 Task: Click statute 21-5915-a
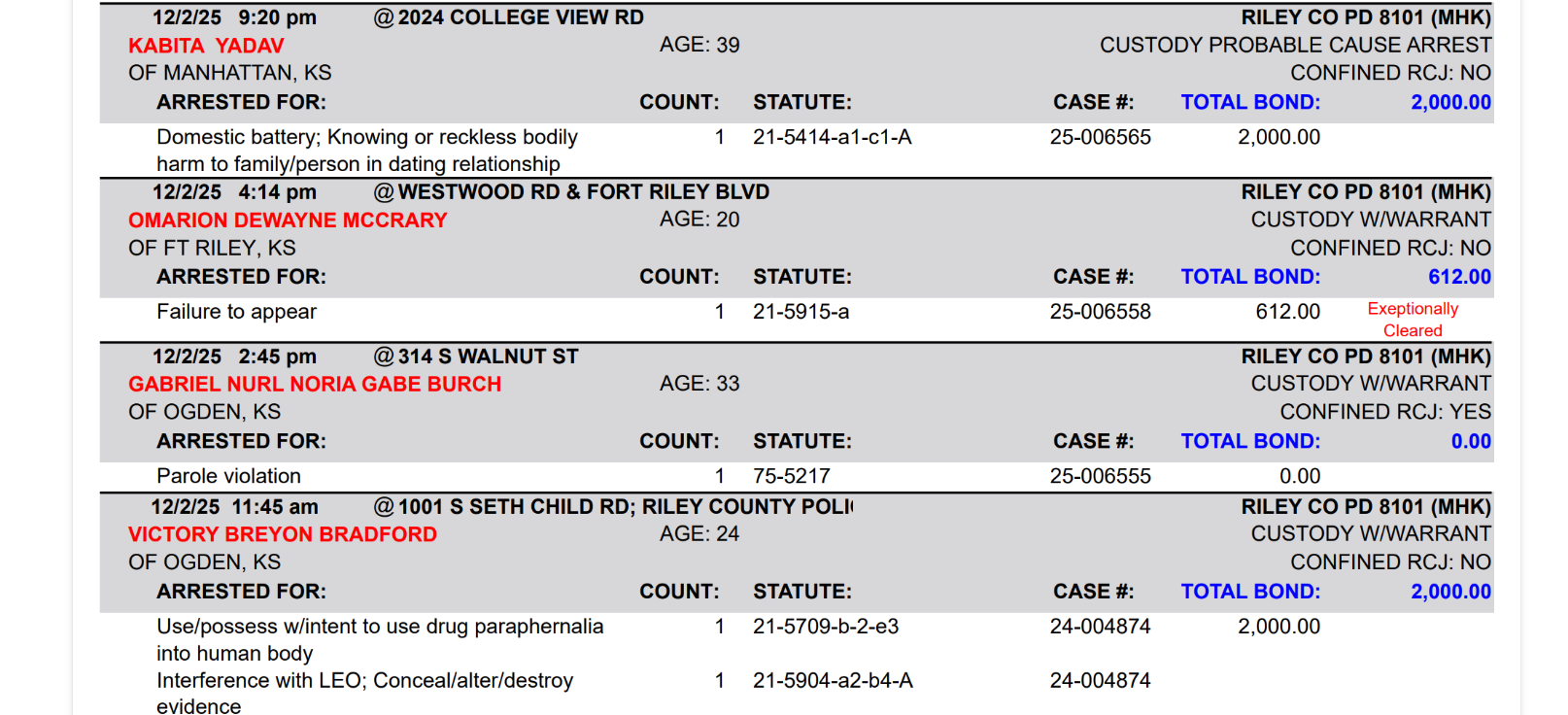801,312
